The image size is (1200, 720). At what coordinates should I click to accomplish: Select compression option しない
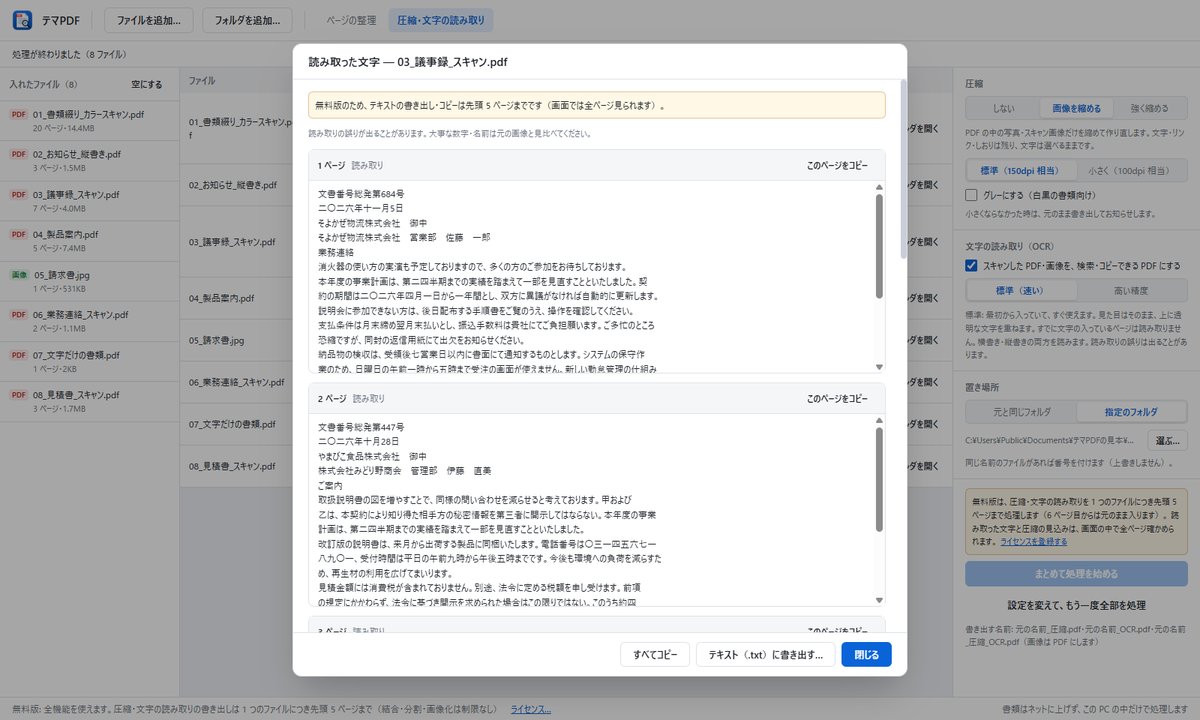pyautogui.click(x=1002, y=108)
